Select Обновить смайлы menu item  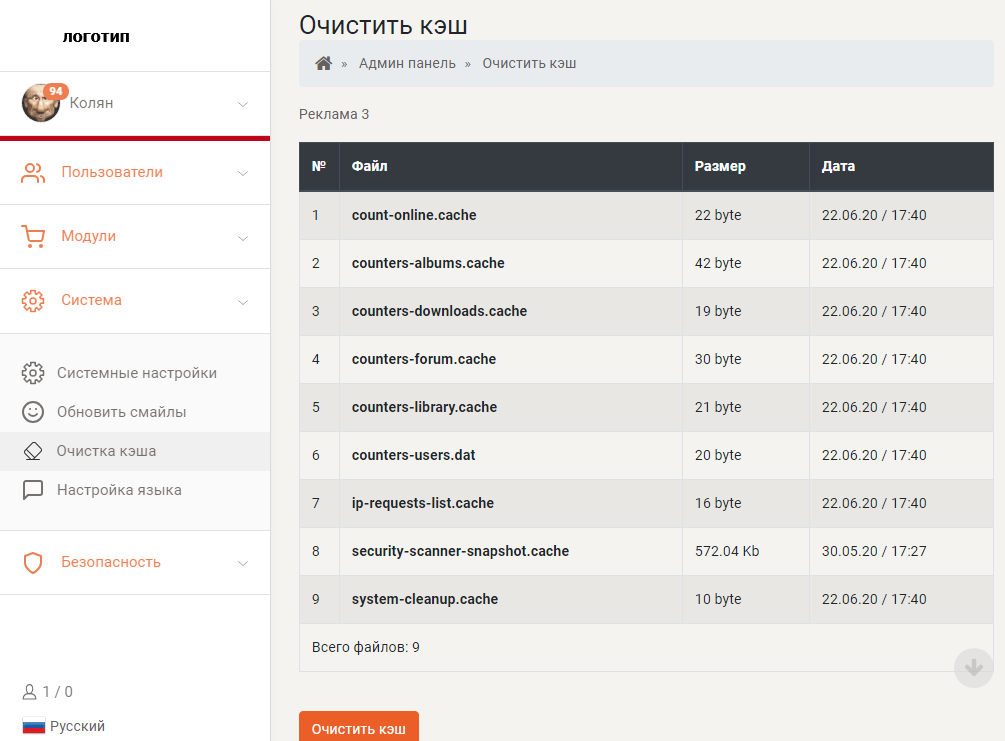[x=121, y=412]
